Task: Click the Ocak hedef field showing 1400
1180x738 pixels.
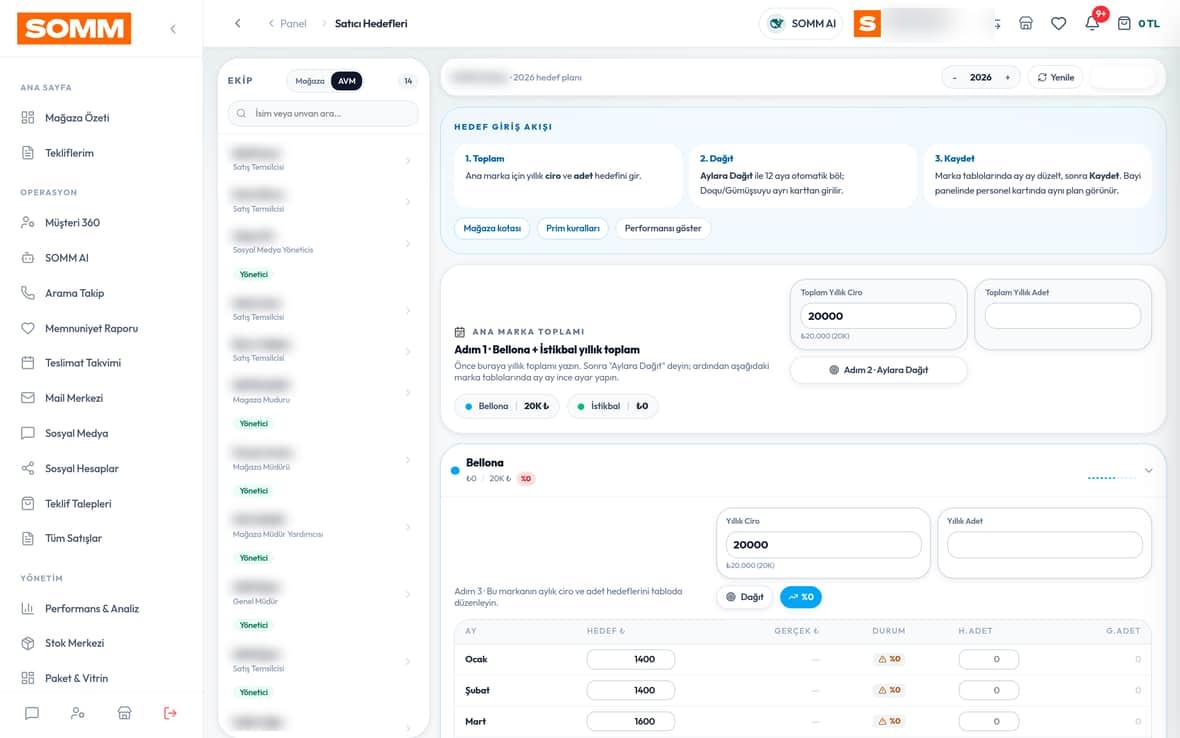Action: (x=631, y=660)
